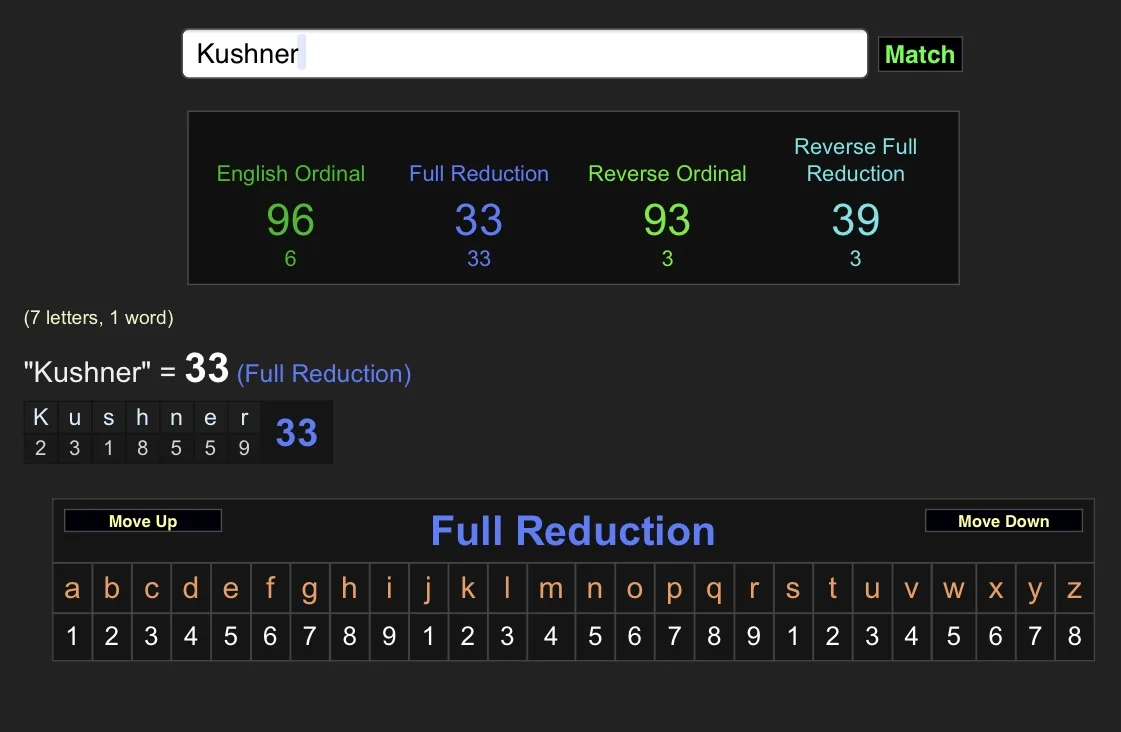Image resolution: width=1121 pixels, height=732 pixels.
Task: Click the letter c in the cipher chart
Action: click(x=151, y=588)
